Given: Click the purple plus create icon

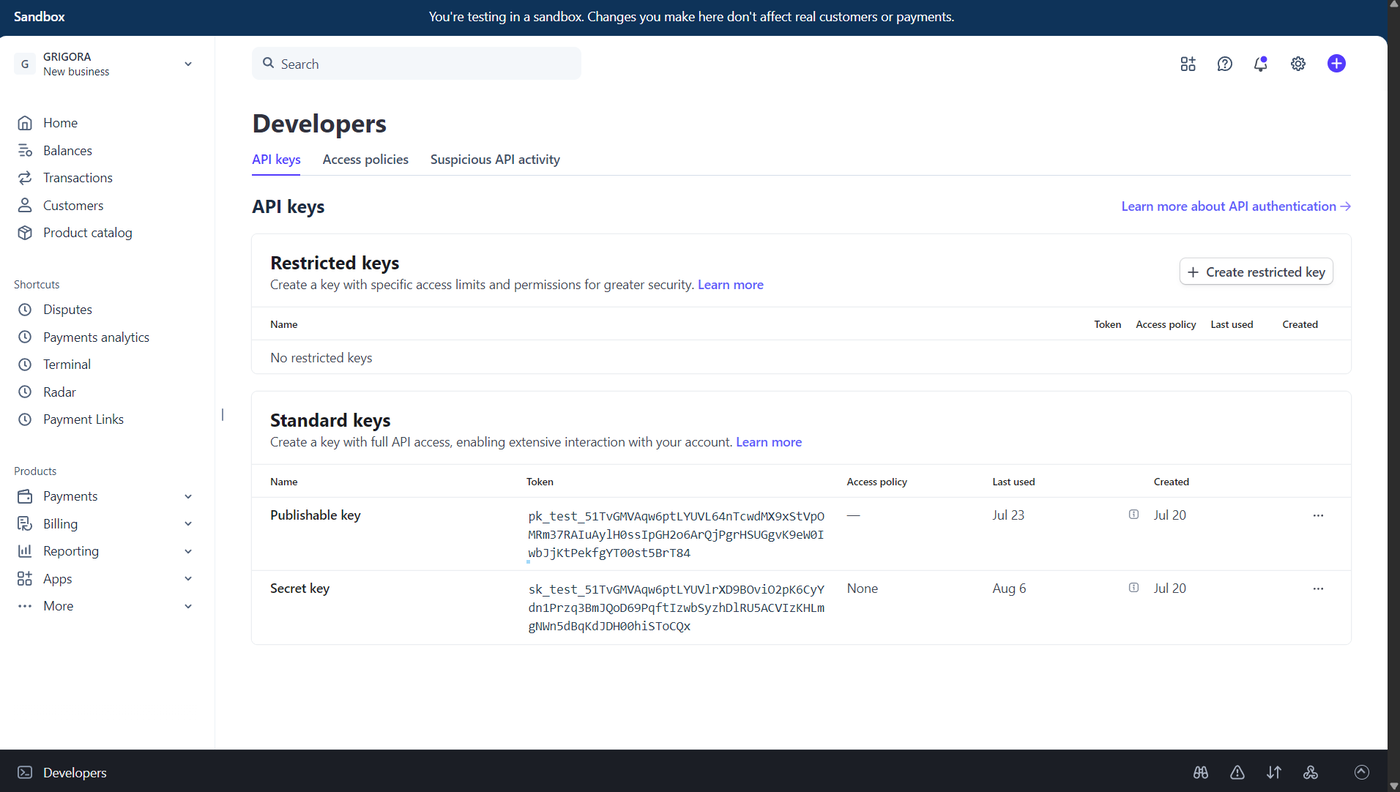Looking at the screenshot, I should click(1336, 63).
